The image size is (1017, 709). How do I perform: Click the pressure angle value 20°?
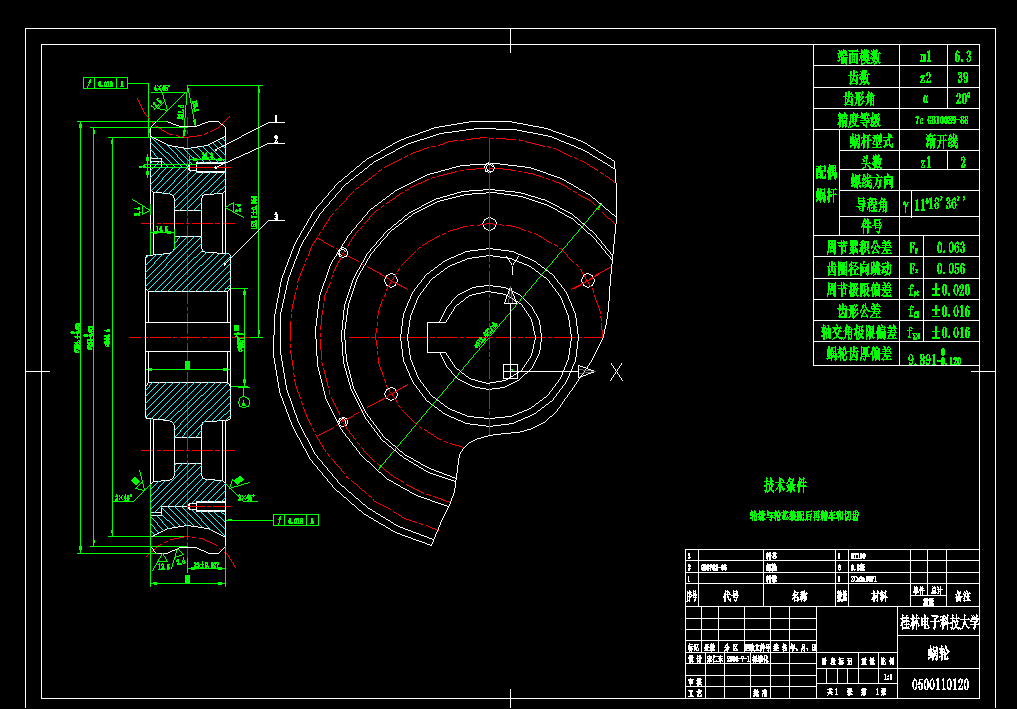pos(963,99)
